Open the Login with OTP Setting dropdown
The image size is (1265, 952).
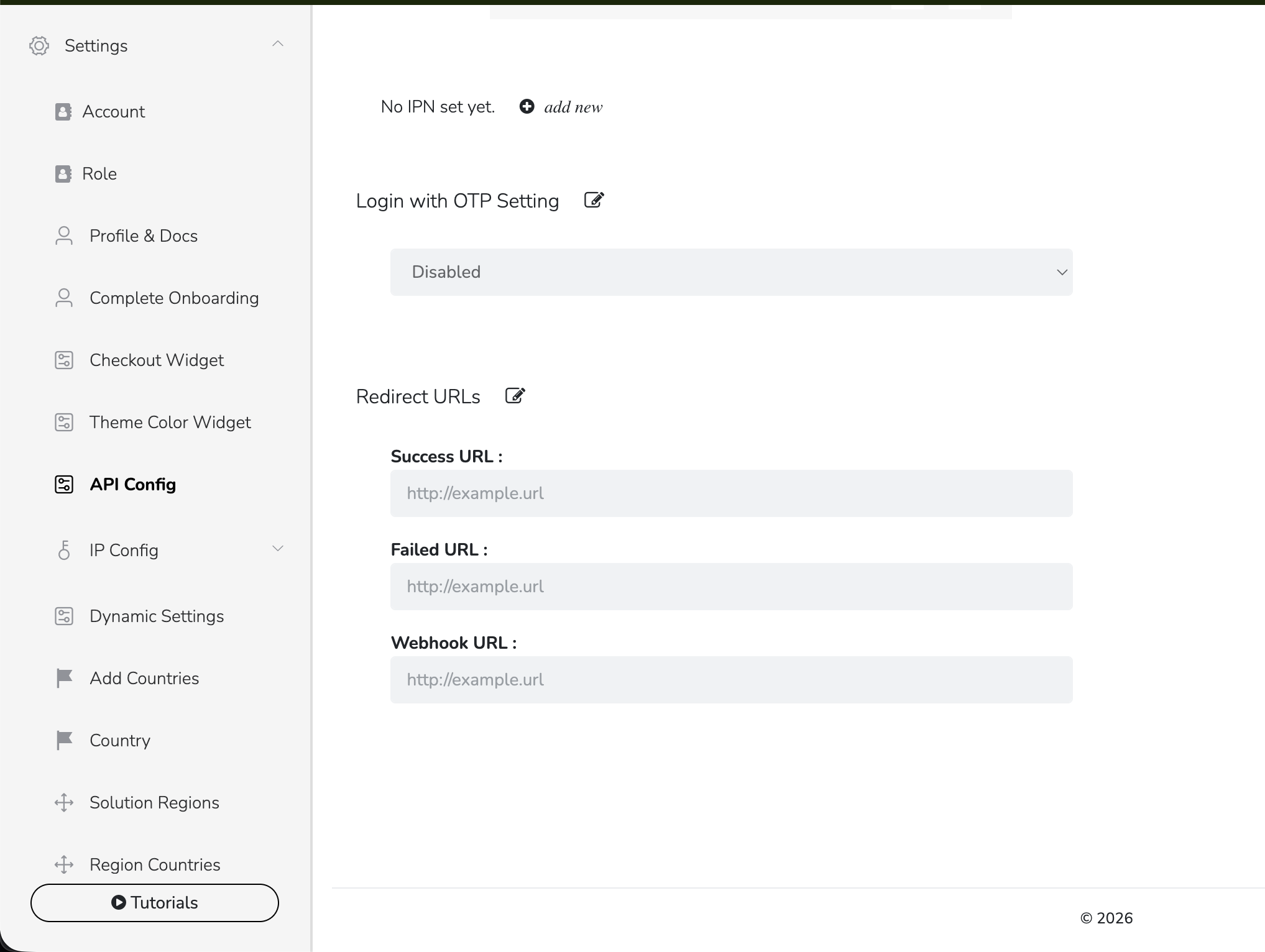pos(731,272)
